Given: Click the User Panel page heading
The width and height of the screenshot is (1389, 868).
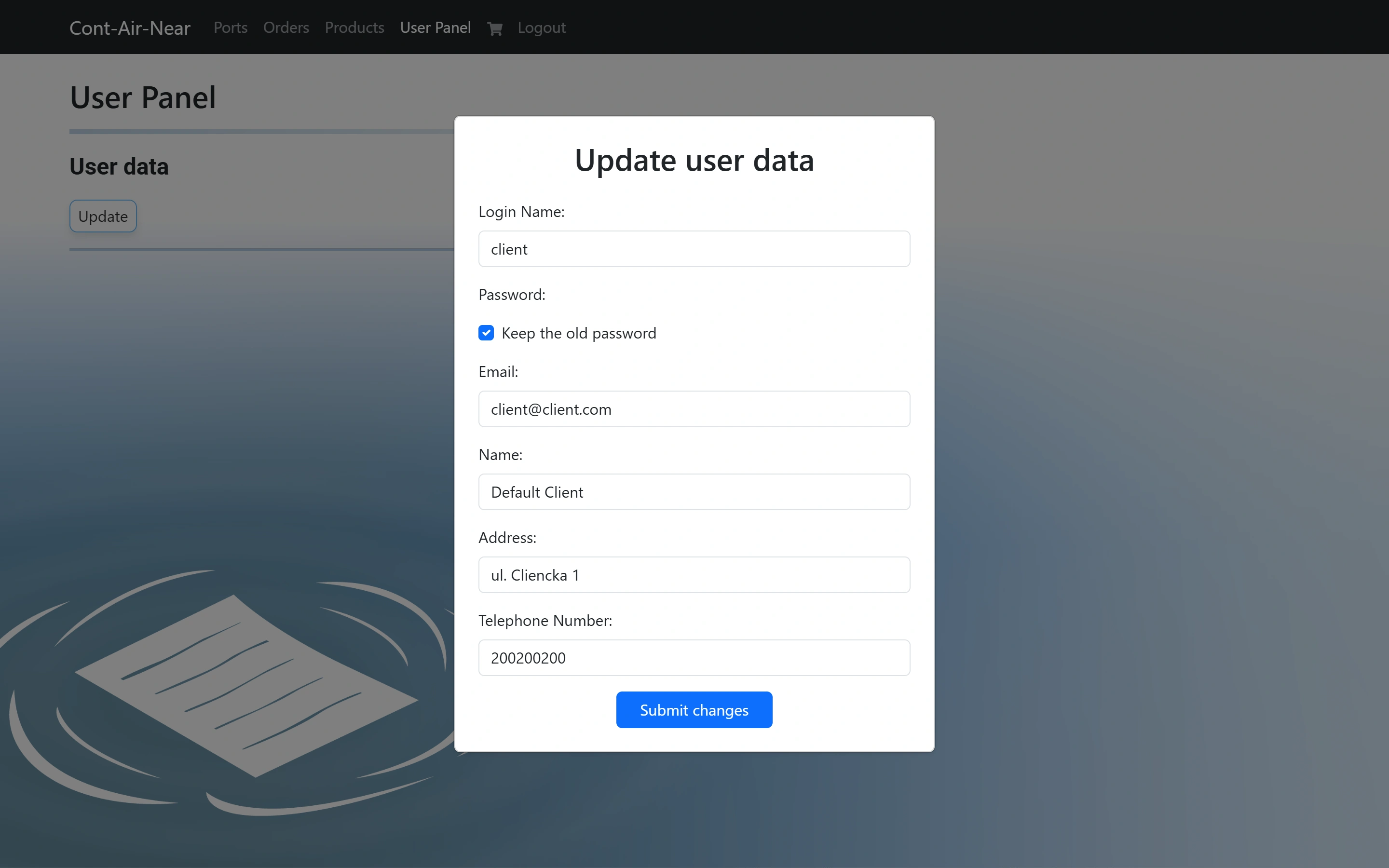Looking at the screenshot, I should [x=143, y=97].
